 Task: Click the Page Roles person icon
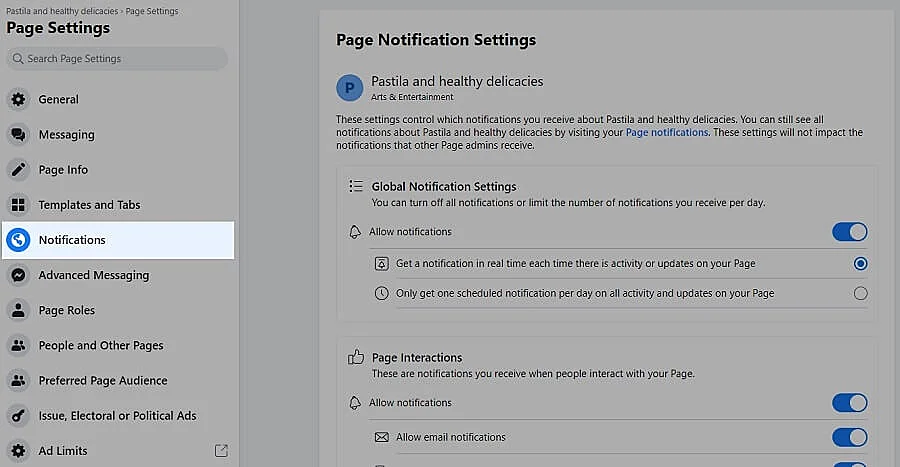pyautogui.click(x=18, y=310)
